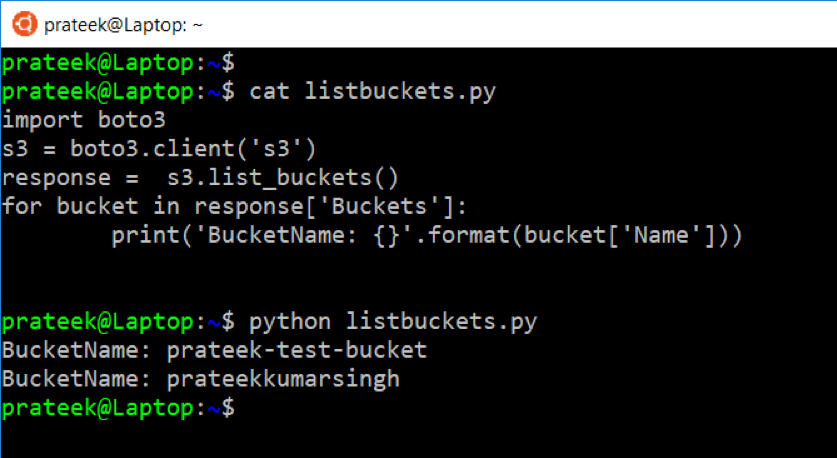Click the prateek-test-bucket output name
Screen dimensions: 837x458
(296, 350)
